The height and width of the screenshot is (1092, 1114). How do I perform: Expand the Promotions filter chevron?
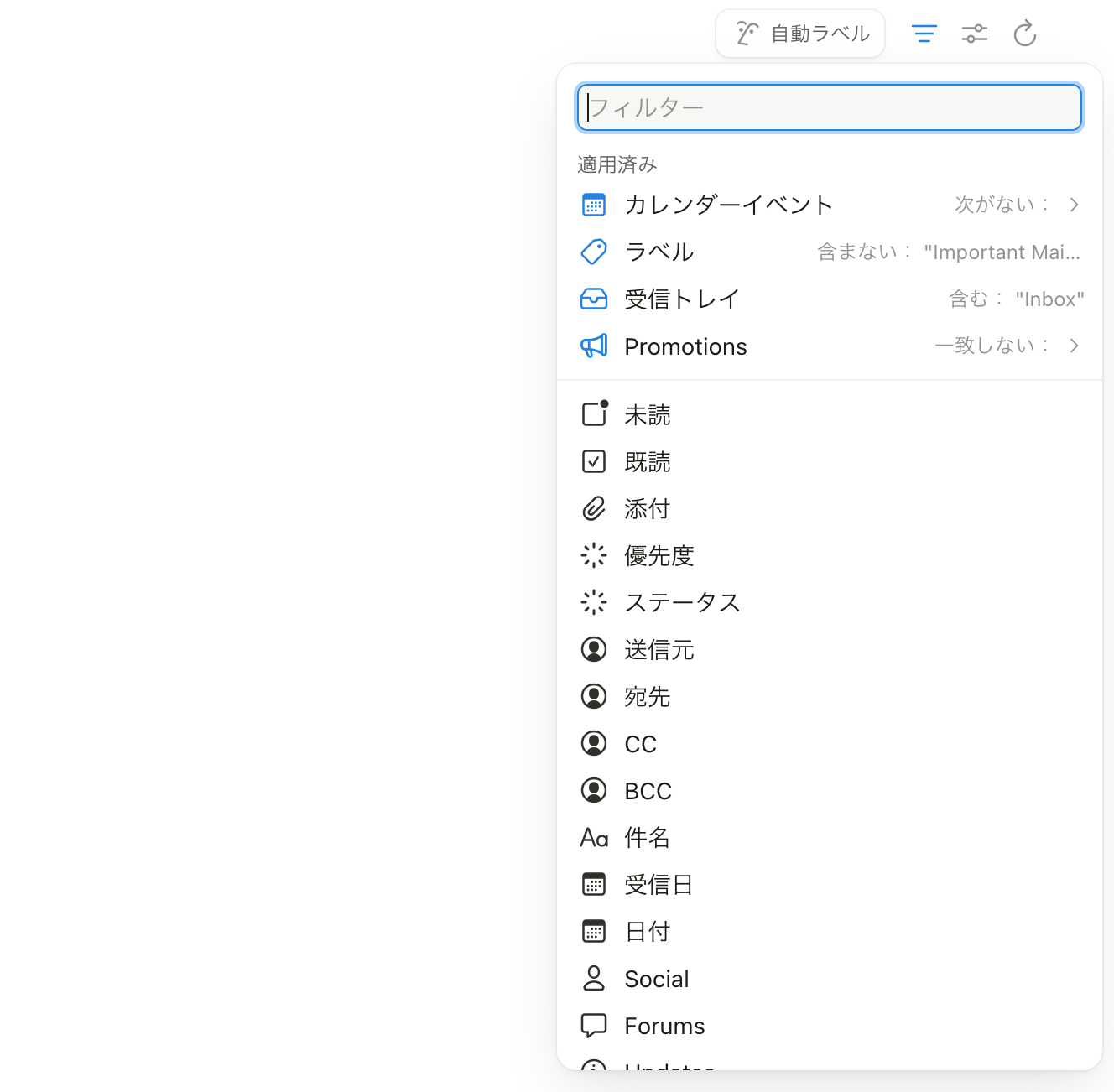1074,346
